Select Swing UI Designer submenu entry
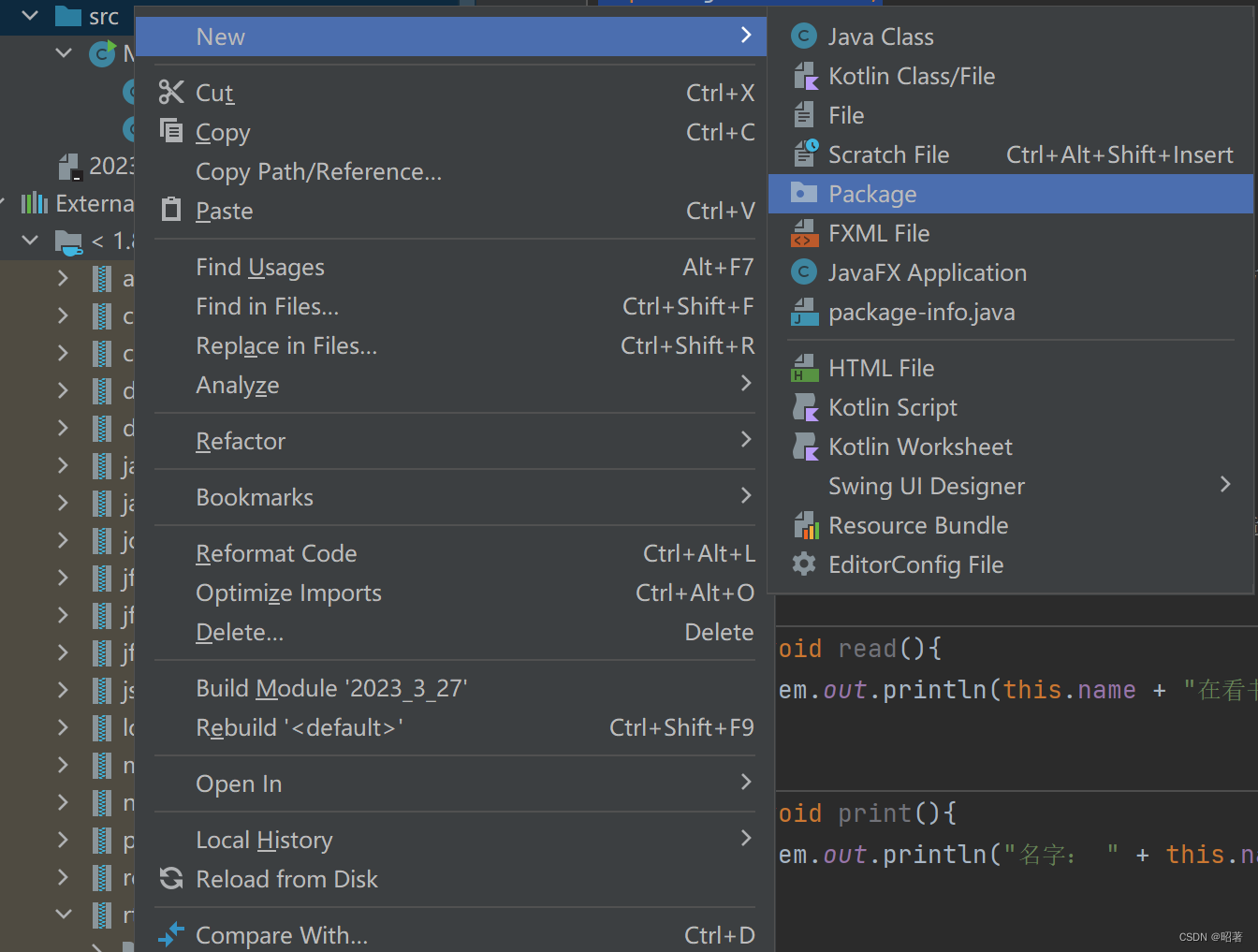Viewport: 1258px width, 952px height. (x=1011, y=486)
